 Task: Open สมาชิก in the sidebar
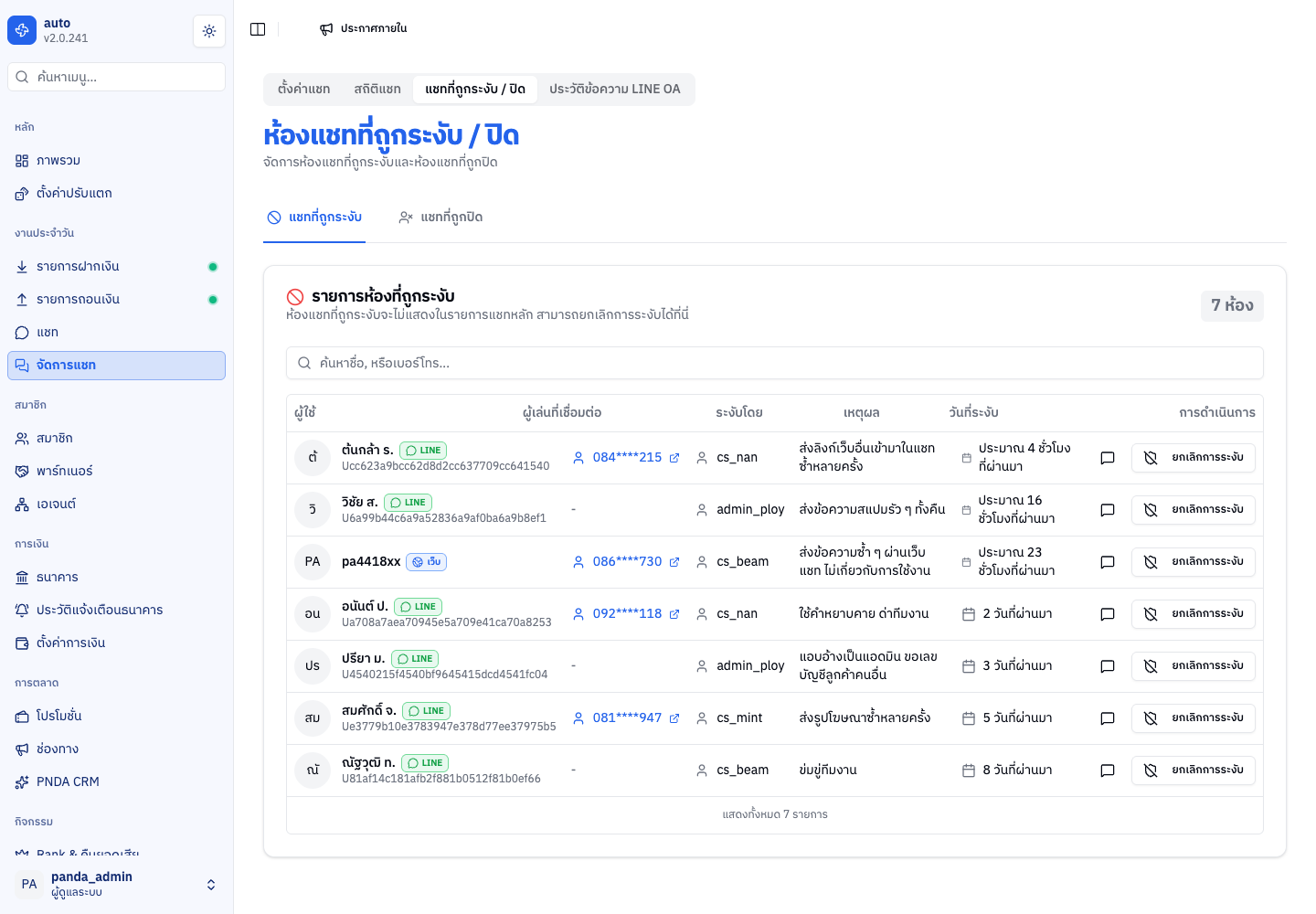click(x=116, y=439)
